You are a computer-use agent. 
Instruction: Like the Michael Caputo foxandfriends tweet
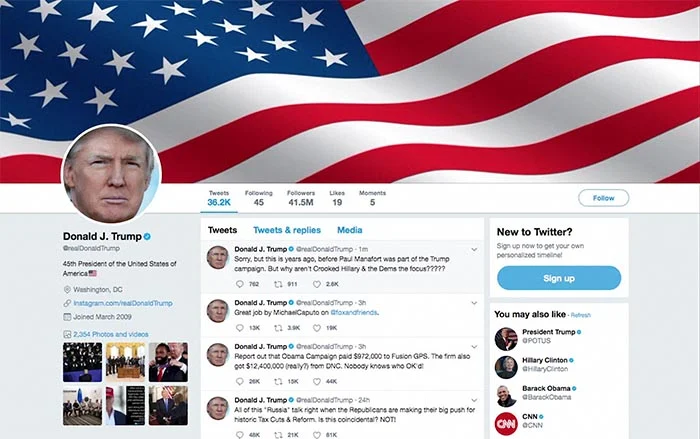[317, 328]
